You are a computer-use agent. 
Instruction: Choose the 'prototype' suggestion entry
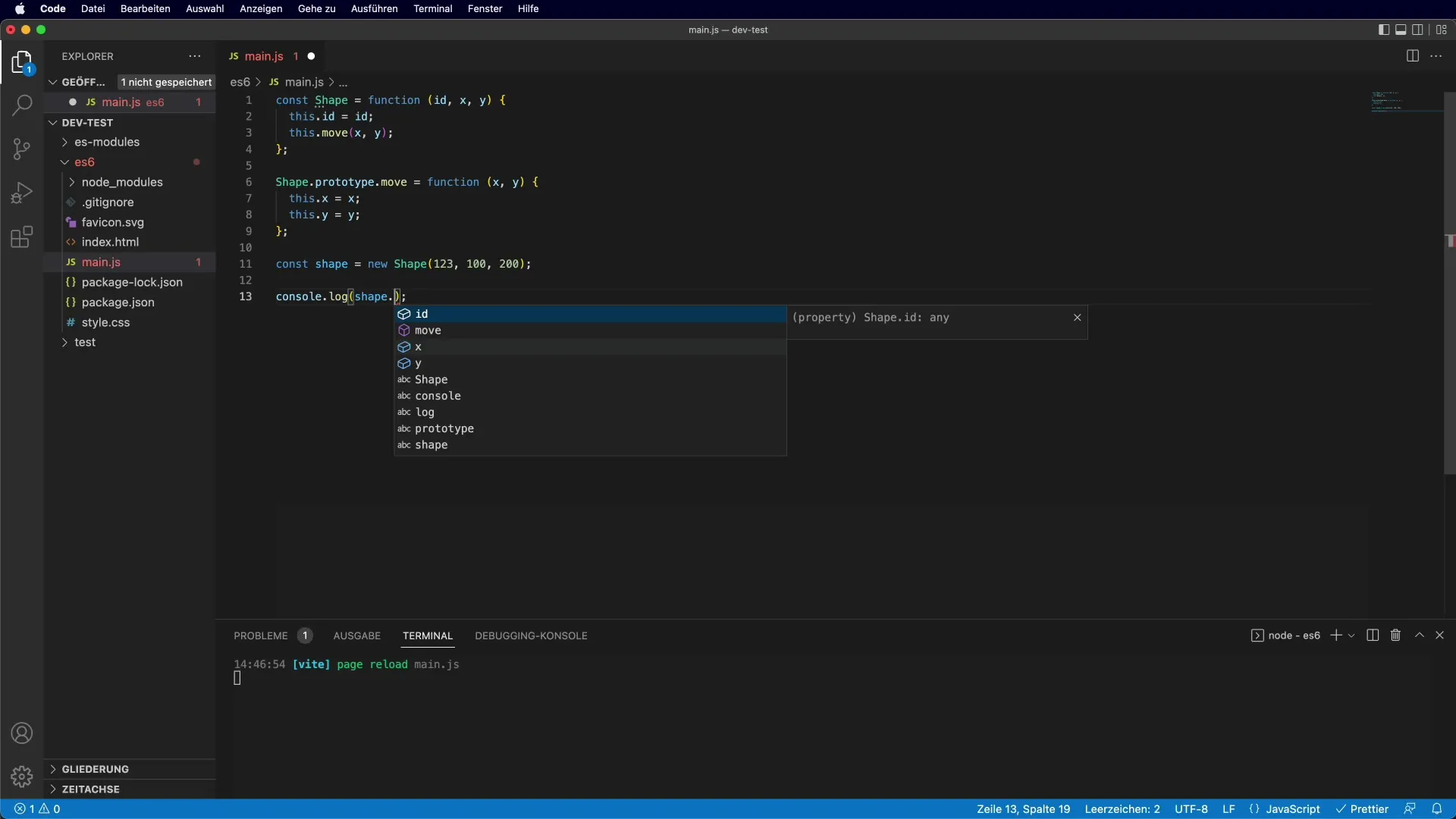[590, 428]
